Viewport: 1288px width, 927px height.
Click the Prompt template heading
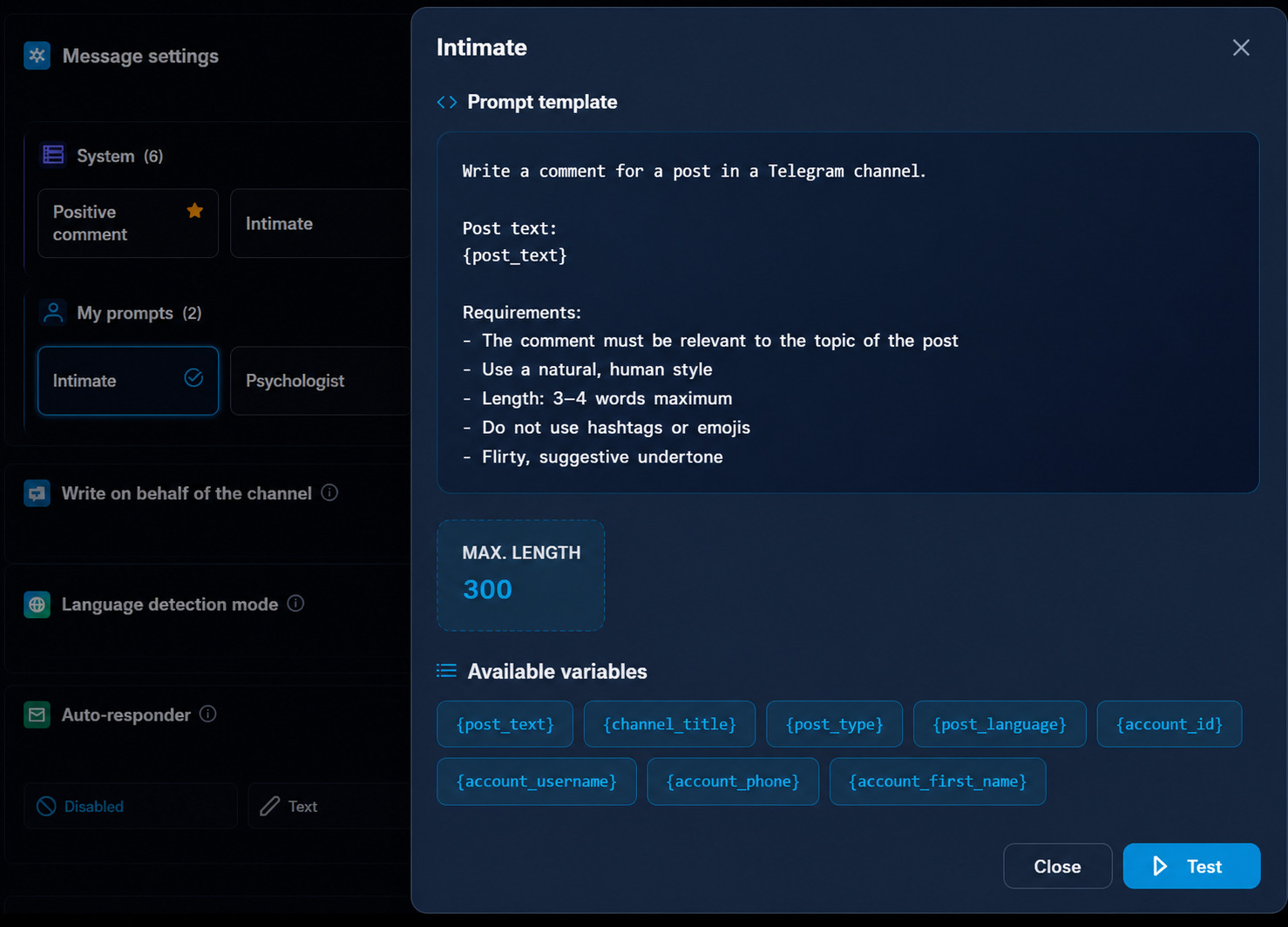tap(542, 102)
